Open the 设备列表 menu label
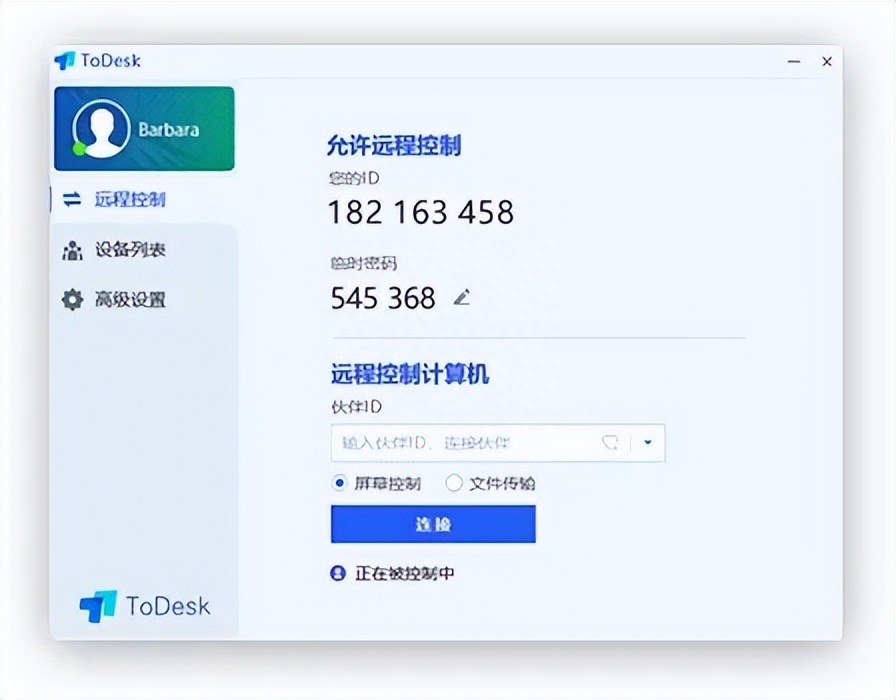 (x=130, y=250)
